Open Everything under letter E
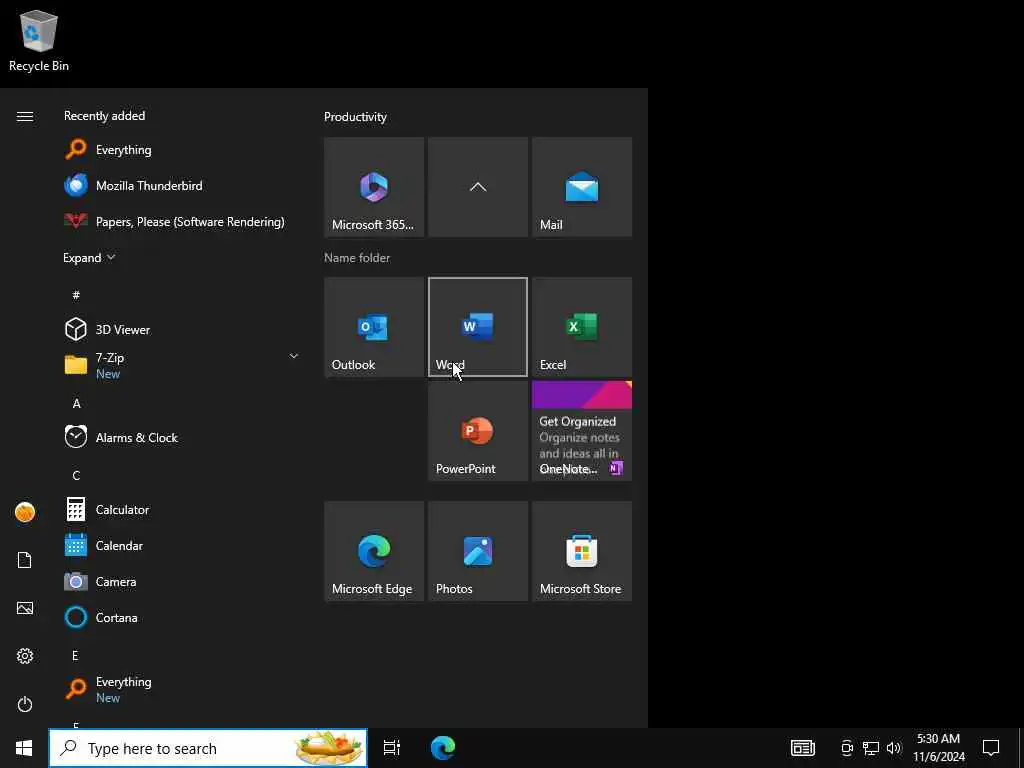This screenshot has height=768, width=1024. pos(181,689)
